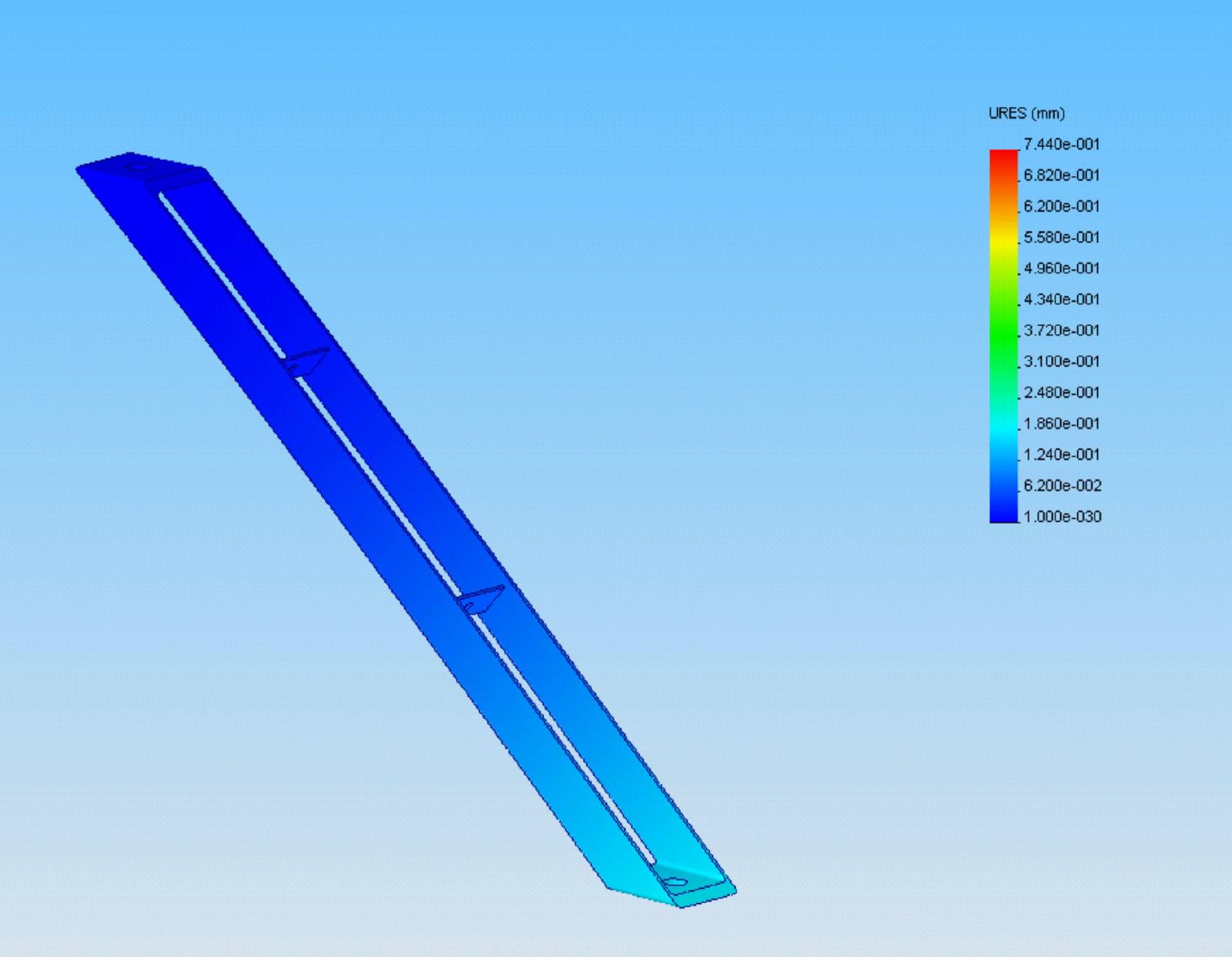Click the 6.820e-001 legend label
This screenshot has width=1232, height=957.
[x=1062, y=175]
